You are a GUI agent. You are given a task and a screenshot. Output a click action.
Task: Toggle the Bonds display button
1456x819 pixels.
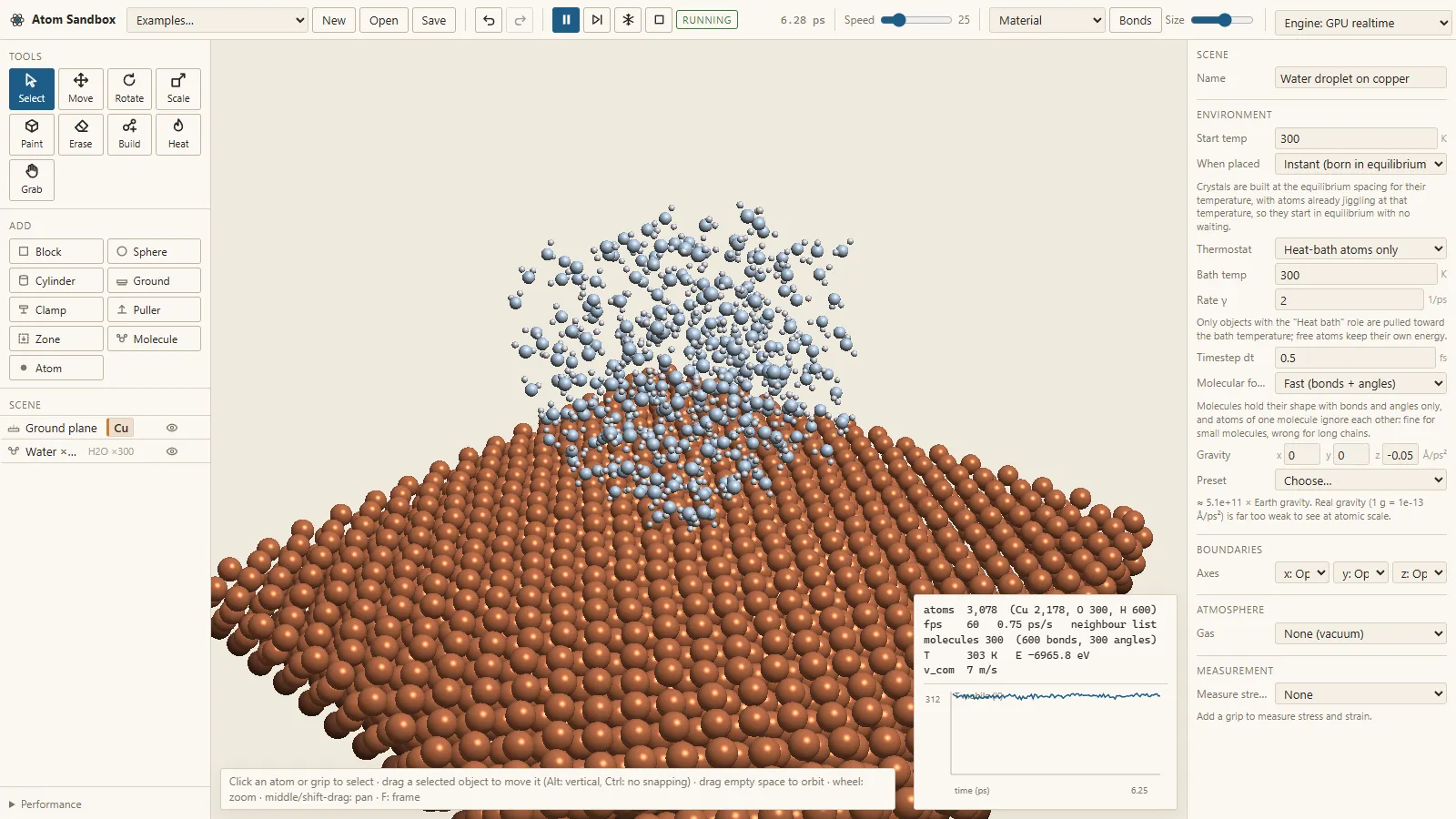[x=1135, y=20]
